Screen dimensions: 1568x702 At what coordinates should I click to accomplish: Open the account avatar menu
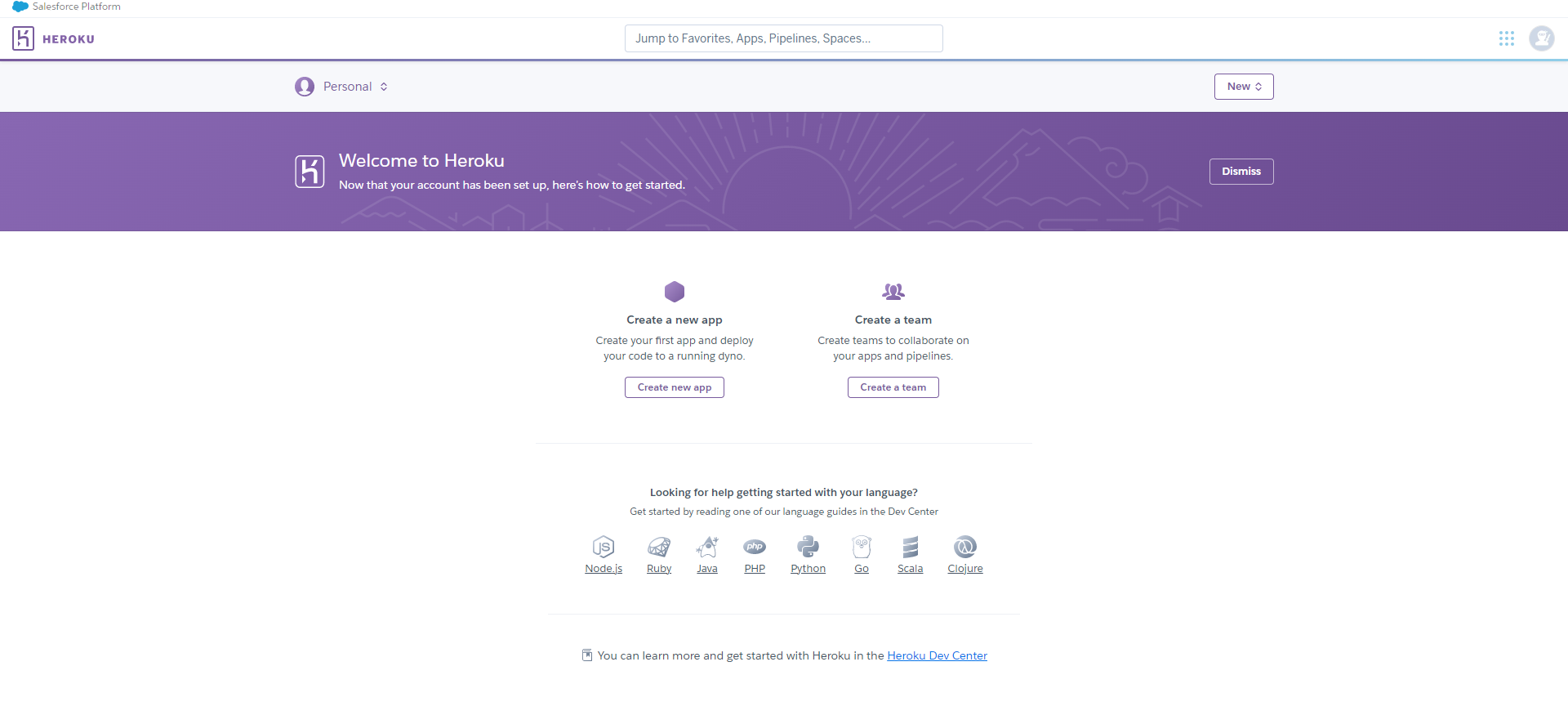[1542, 38]
